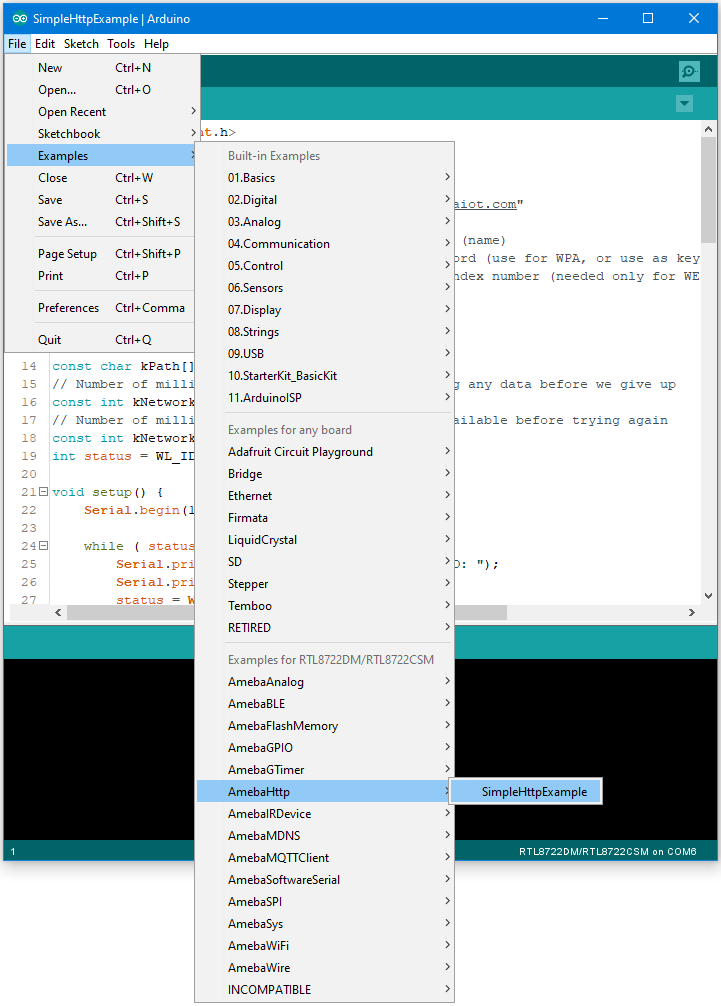Viewport: 721px width, 1006px height.
Task: Click the editor horizontal scrollbar right arrow
Action: tap(691, 613)
